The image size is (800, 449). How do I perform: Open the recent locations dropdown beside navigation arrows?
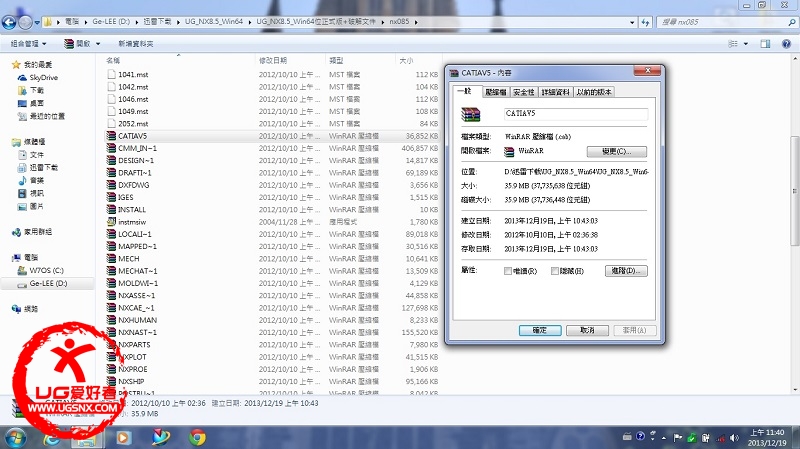click(37, 22)
